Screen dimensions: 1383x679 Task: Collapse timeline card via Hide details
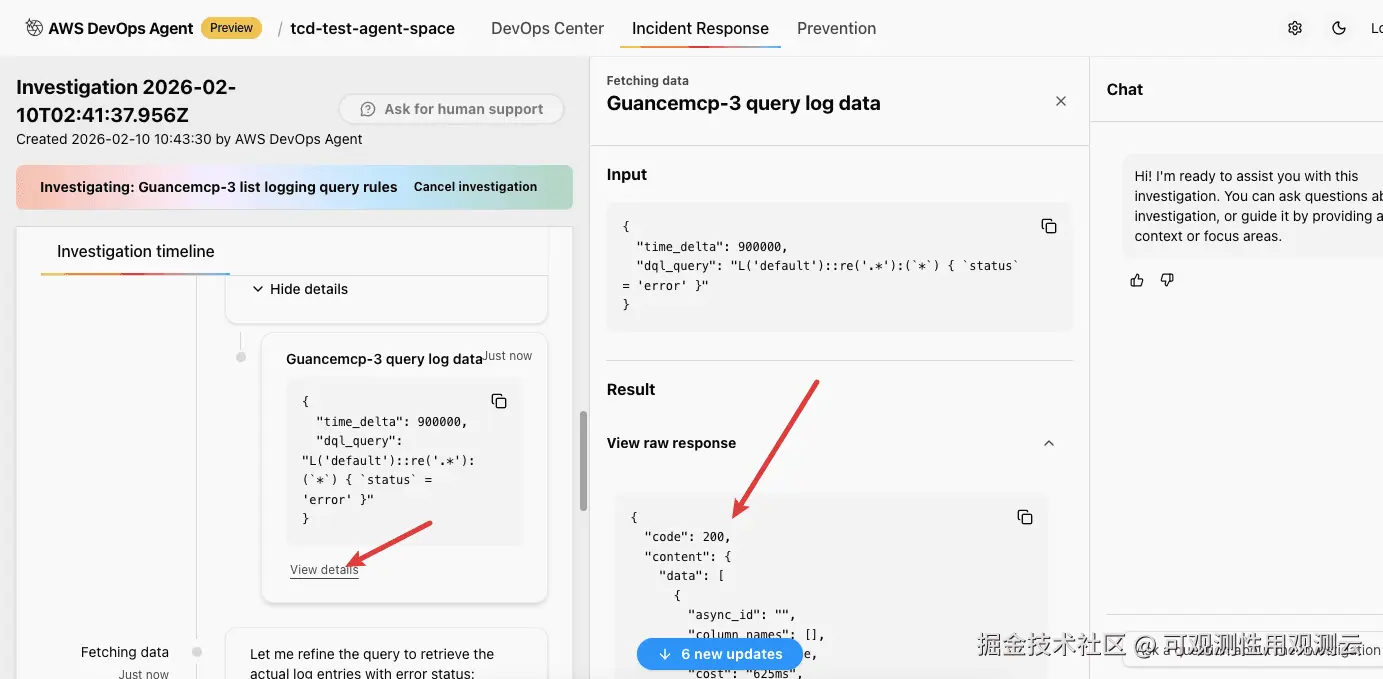299,289
